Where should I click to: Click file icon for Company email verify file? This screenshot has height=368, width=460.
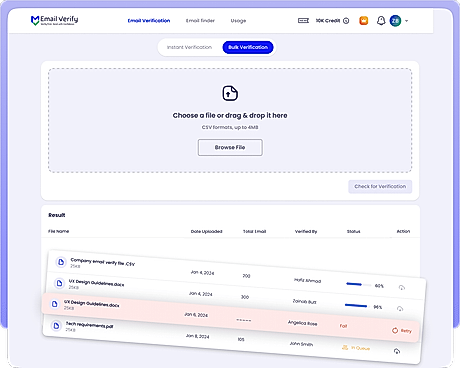click(61, 262)
